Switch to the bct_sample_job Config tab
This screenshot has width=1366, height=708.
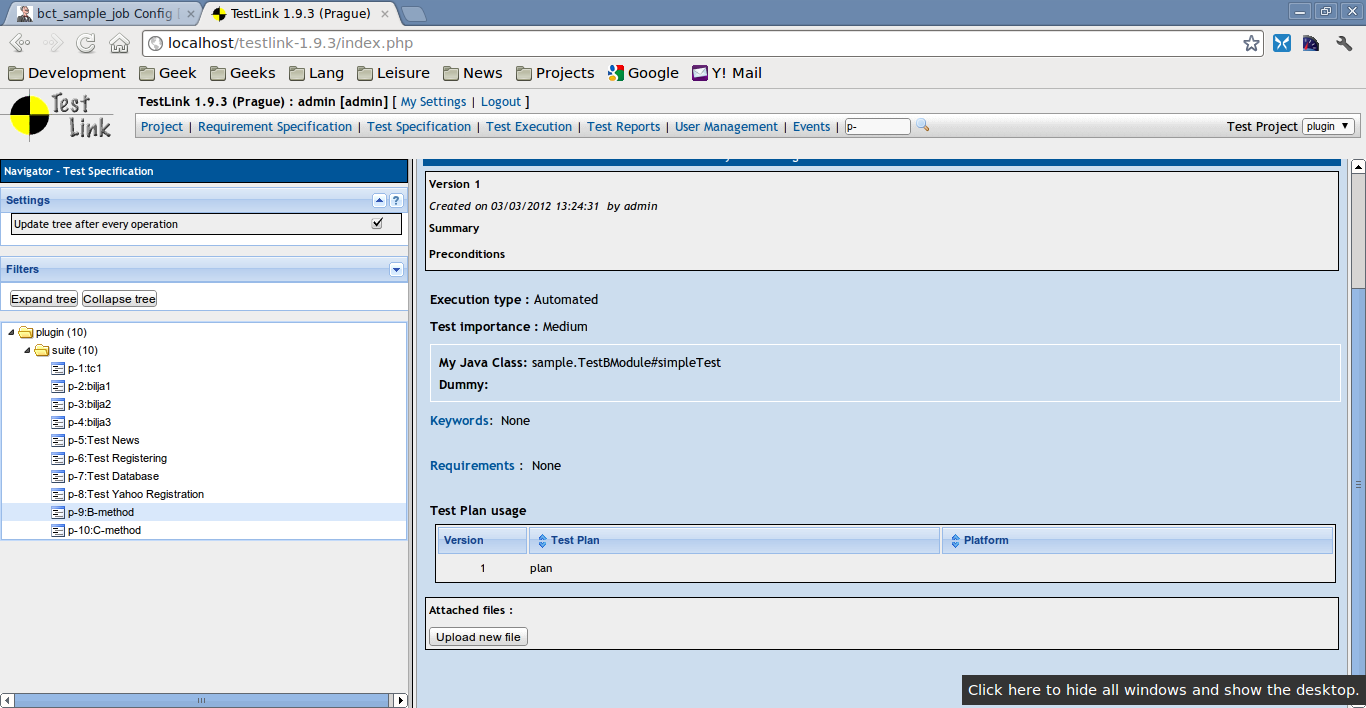[100, 14]
